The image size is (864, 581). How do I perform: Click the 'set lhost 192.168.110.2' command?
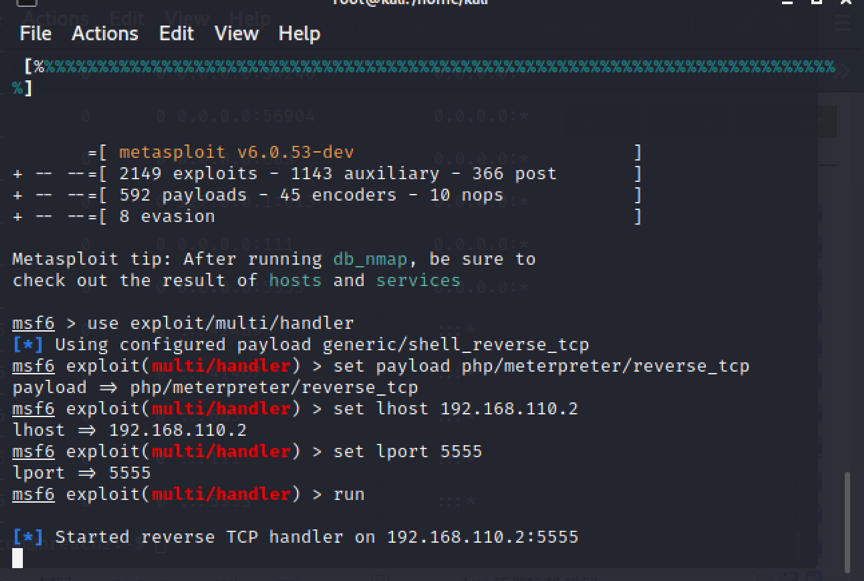tap(456, 409)
